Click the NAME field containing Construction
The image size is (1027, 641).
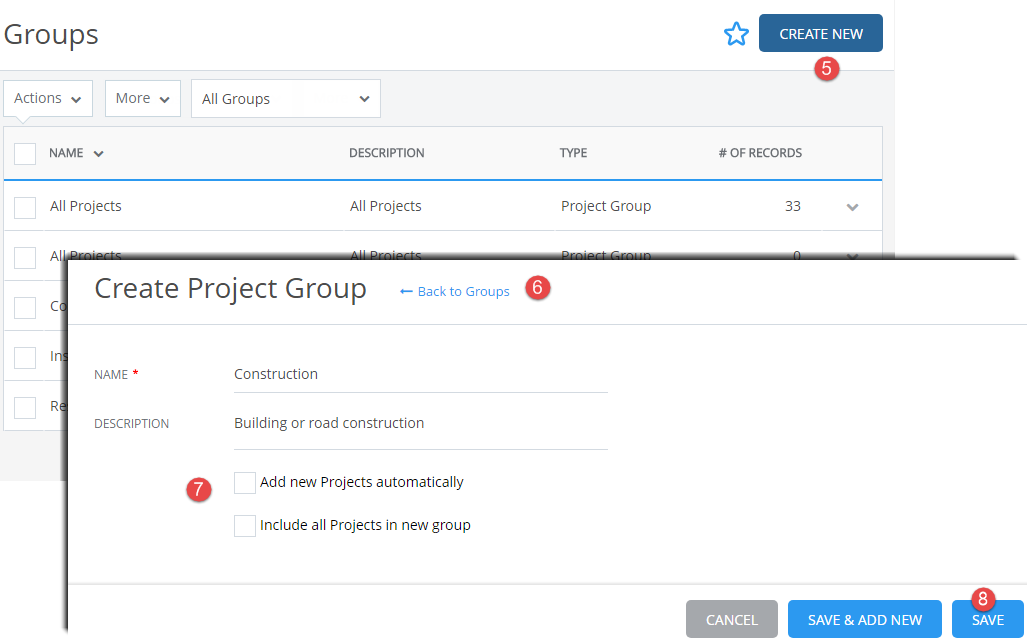coord(420,375)
